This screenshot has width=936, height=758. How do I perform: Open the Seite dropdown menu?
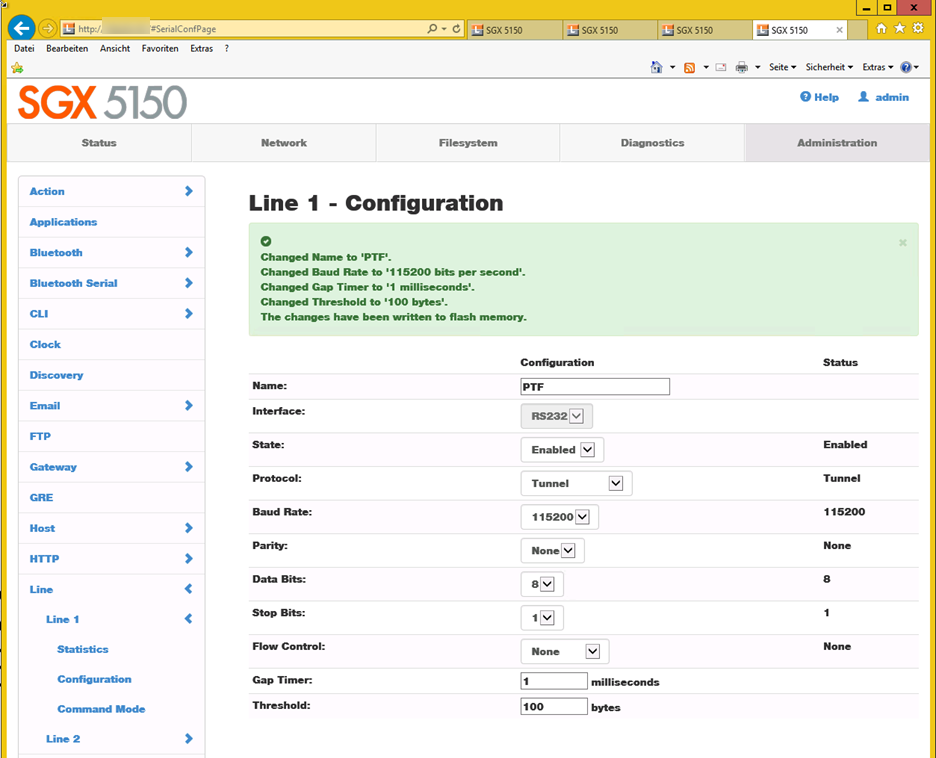click(783, 67)
